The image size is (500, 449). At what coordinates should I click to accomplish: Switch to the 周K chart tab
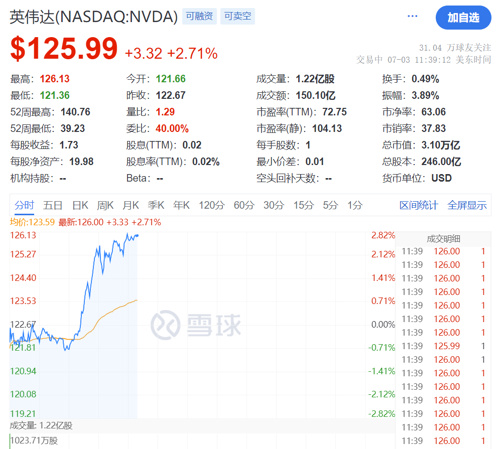pos(105,205)
